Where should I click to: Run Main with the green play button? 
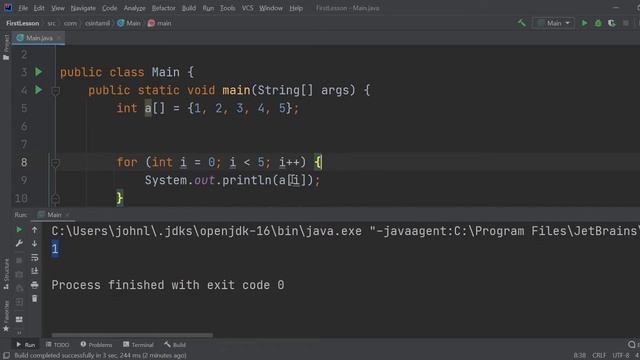584,23
